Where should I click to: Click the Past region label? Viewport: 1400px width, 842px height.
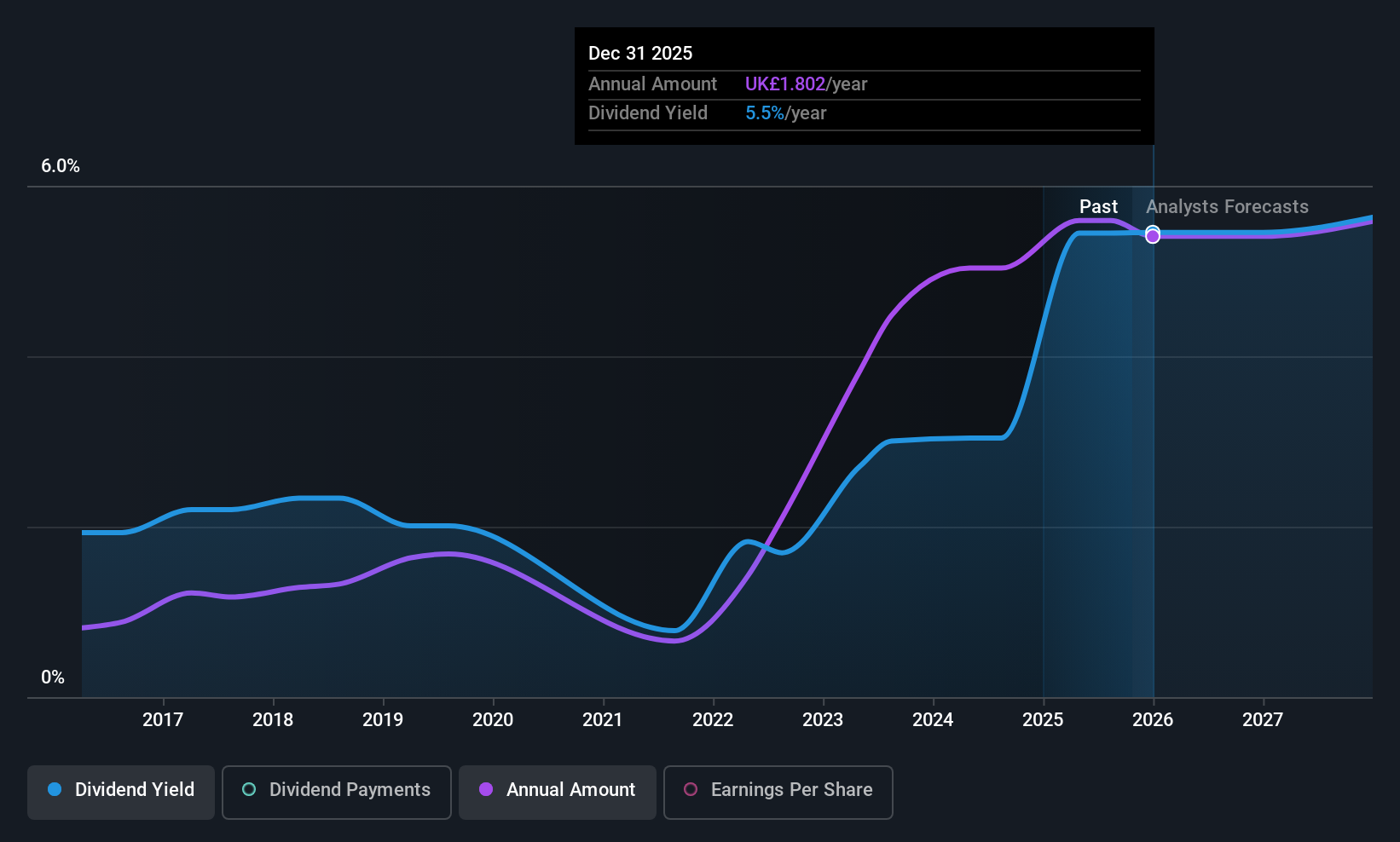tap(1098, 207)
